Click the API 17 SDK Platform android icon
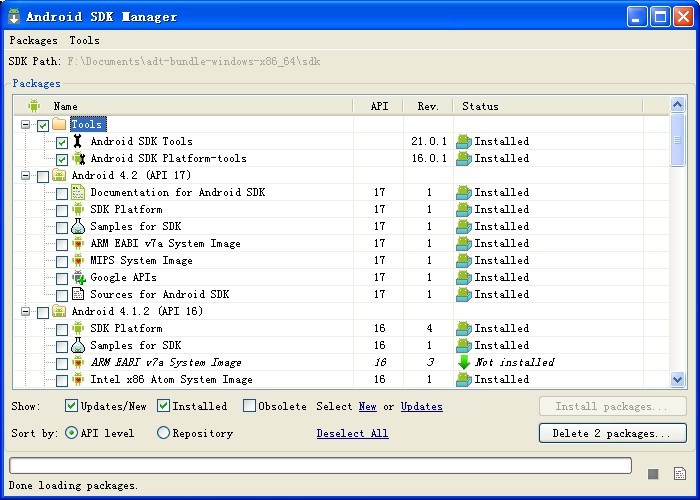Screen dimensions: 700x500 [78, 209]
